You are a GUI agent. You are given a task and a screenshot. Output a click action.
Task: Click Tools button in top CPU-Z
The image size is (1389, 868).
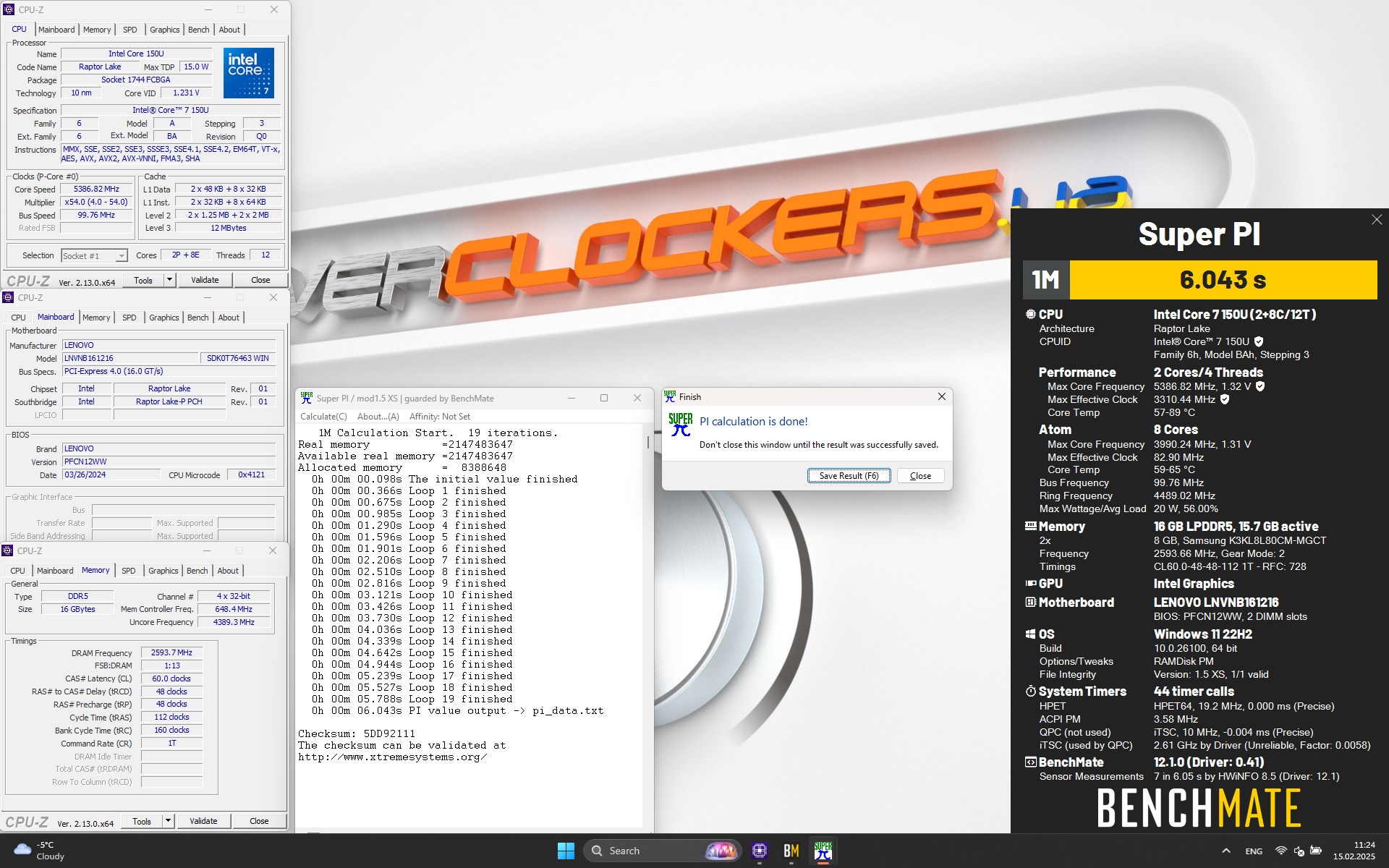(x=143, y=280)
